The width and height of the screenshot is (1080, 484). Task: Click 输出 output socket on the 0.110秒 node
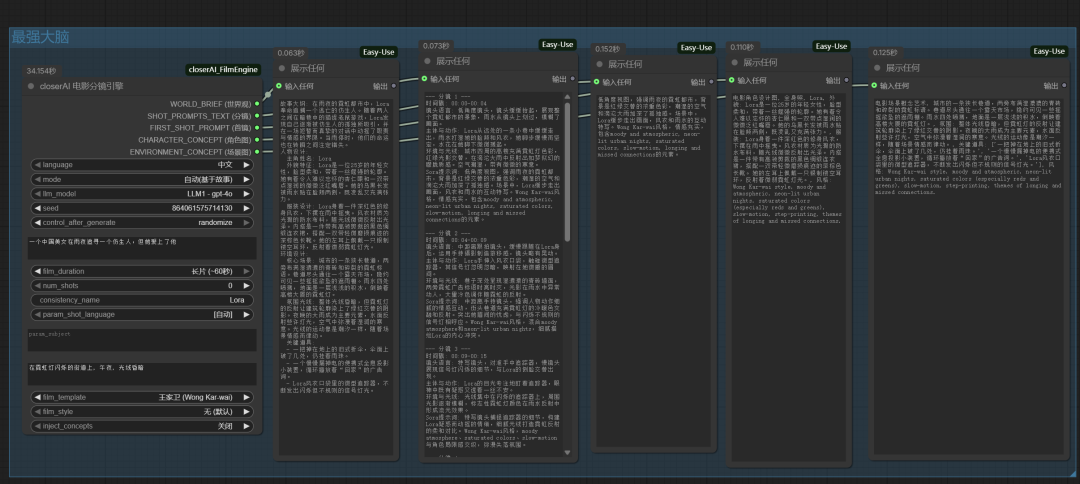click(x=848, y=80)
